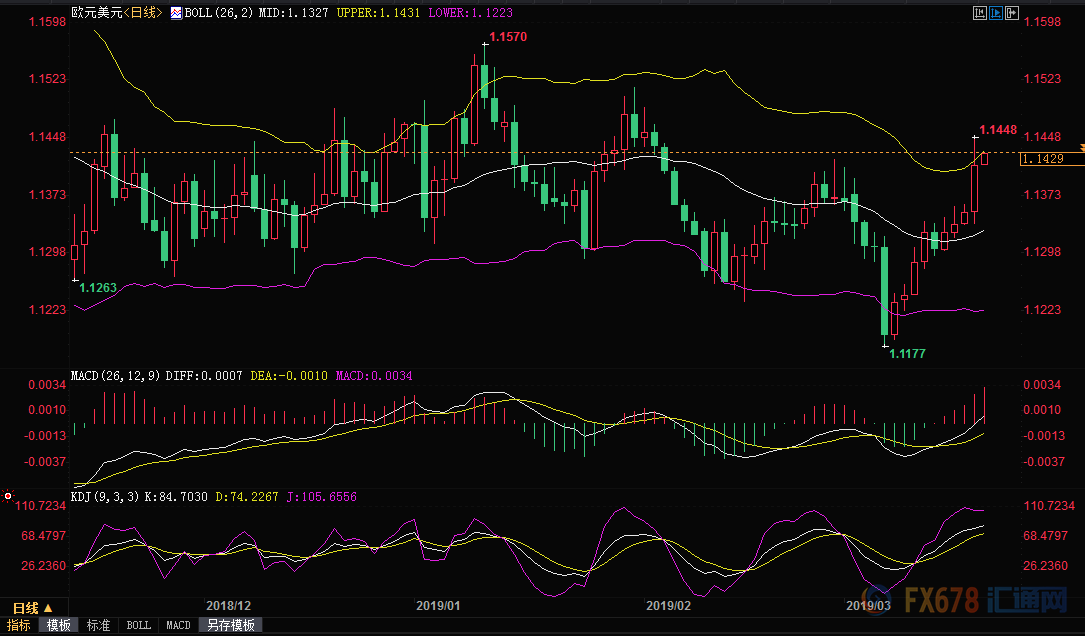Click the blue highlighted axis play icon
The width and height of the screenshot is (1085, 636).
pos(996,12)
